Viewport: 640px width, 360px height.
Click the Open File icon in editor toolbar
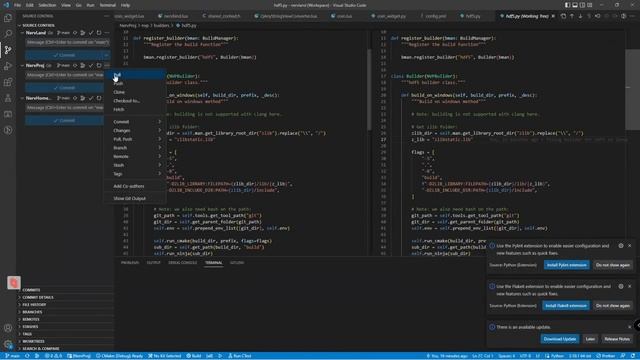tap(563, 16)
